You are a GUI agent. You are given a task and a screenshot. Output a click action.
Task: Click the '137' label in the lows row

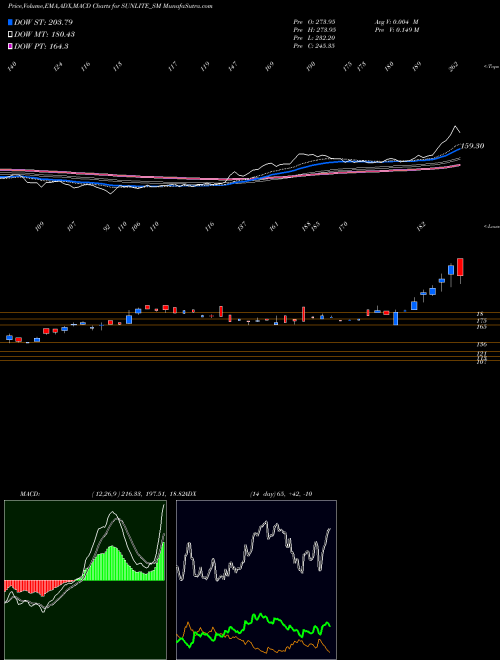tap(242, 227)
